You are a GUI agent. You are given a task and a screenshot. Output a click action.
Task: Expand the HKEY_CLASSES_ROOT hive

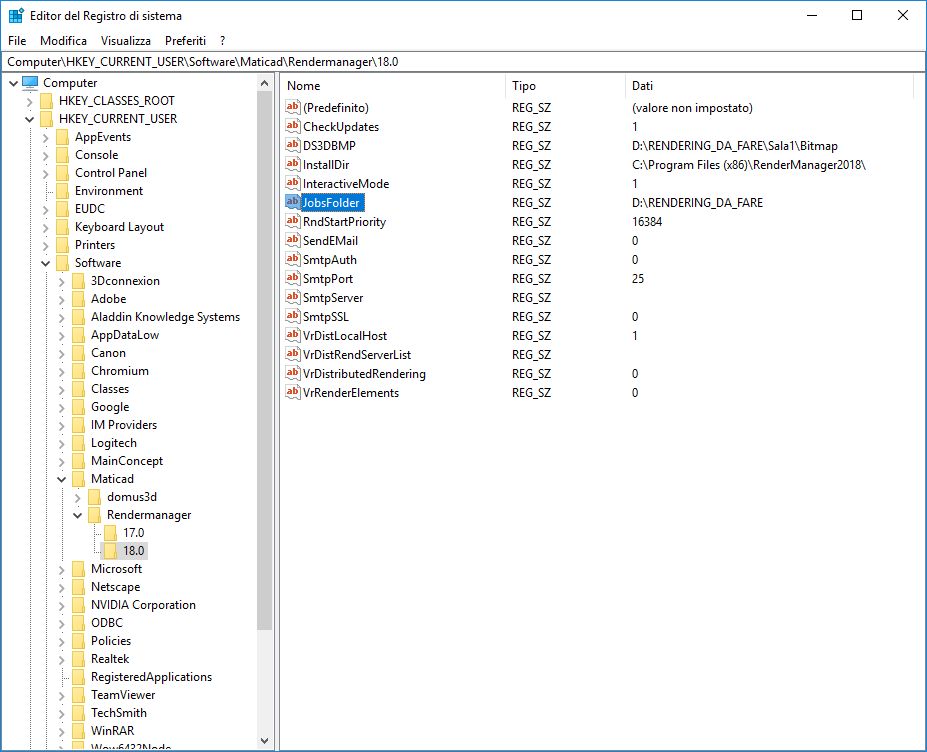tap(30, 101)
